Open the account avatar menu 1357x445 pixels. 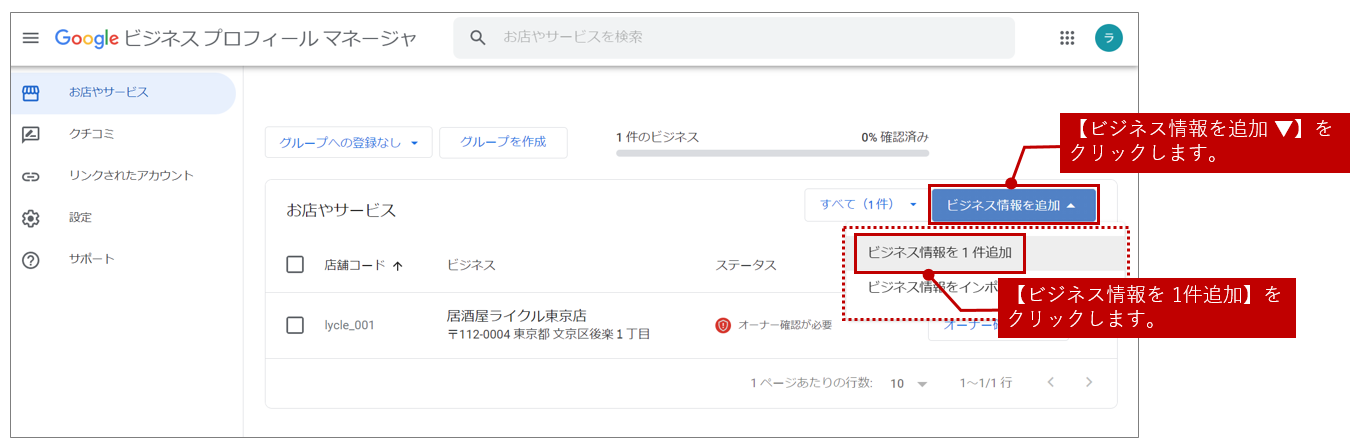pos(1108,38)
